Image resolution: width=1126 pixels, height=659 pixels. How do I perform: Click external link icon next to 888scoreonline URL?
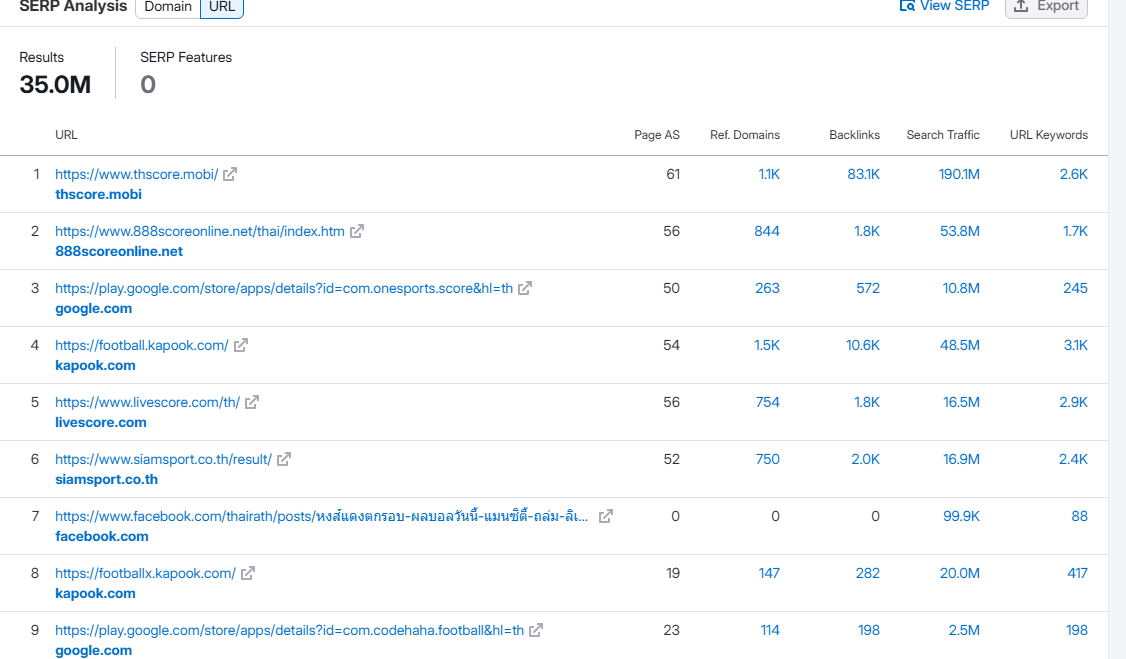pyautogui.click(x=357, y=231)
